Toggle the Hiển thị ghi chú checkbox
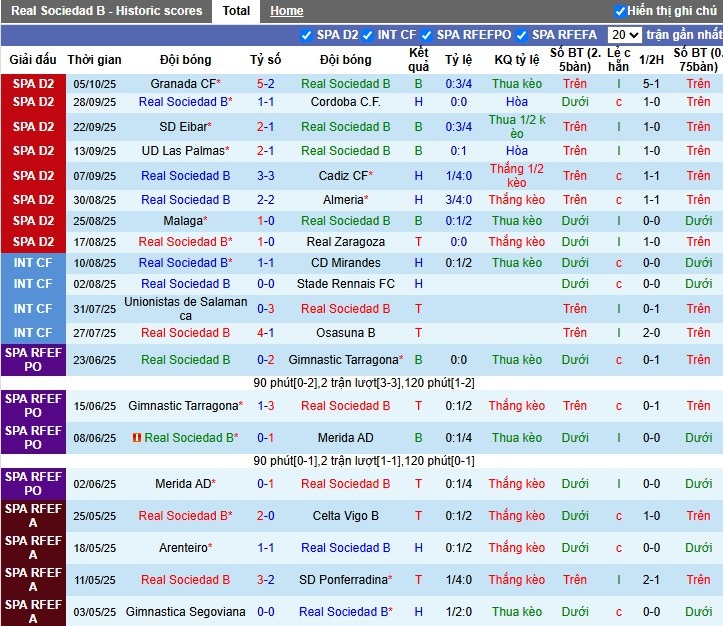The height and width of the screenshot is (626, 723). (x=620, y=11)
